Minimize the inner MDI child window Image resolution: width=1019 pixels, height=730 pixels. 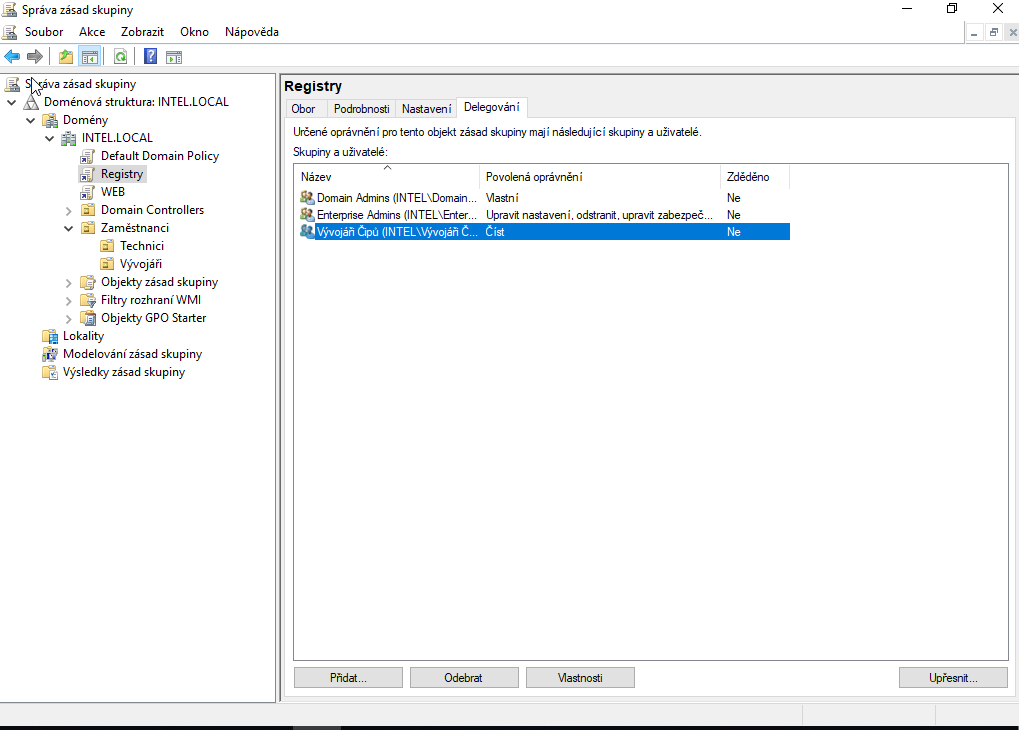974,33
